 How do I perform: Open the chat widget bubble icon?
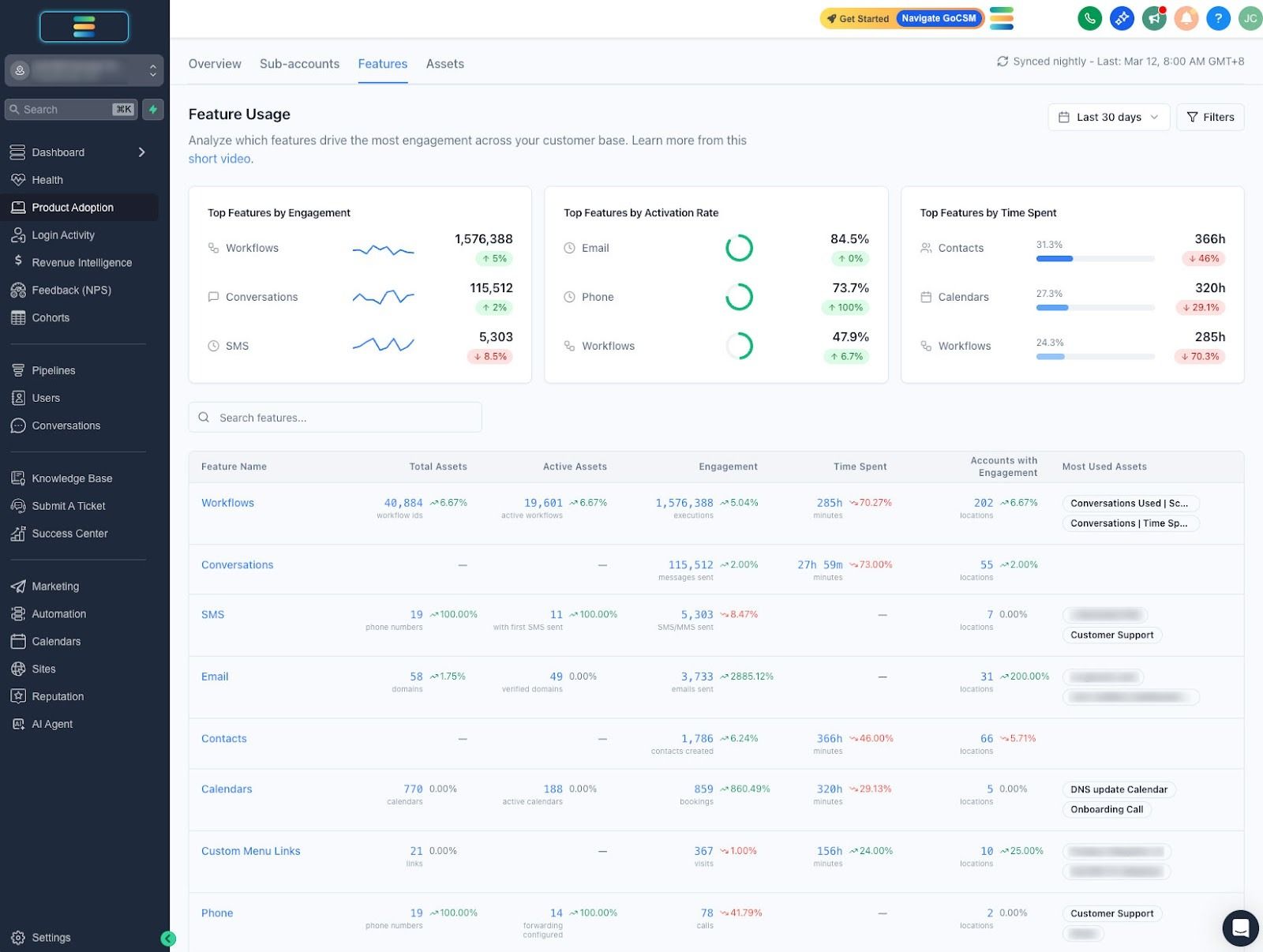point(1240,928)
